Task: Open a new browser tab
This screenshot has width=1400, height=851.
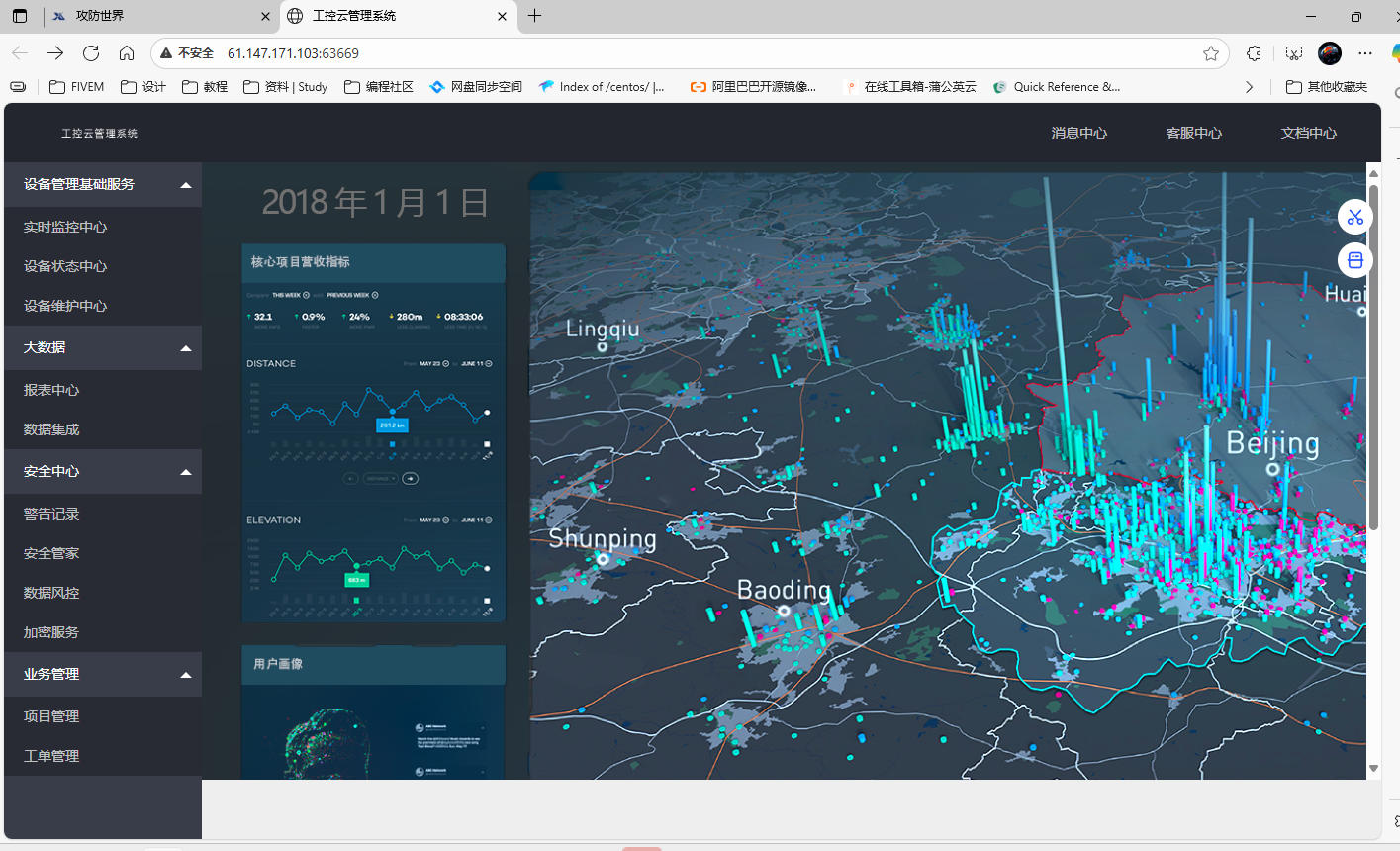Action: pyautogui.click(x=535, y=16)
